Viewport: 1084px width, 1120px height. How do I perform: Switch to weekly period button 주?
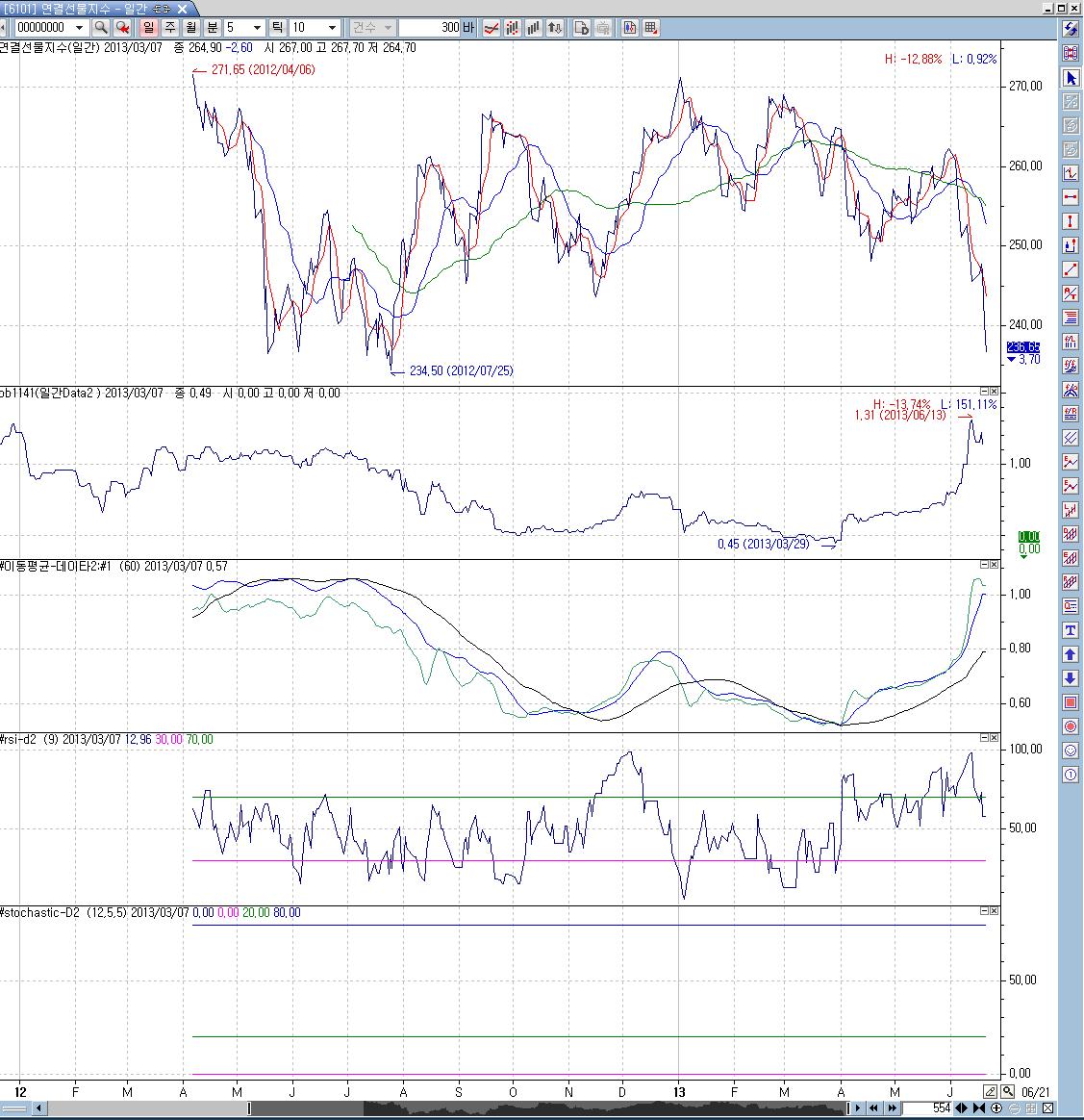pos(170,28)
